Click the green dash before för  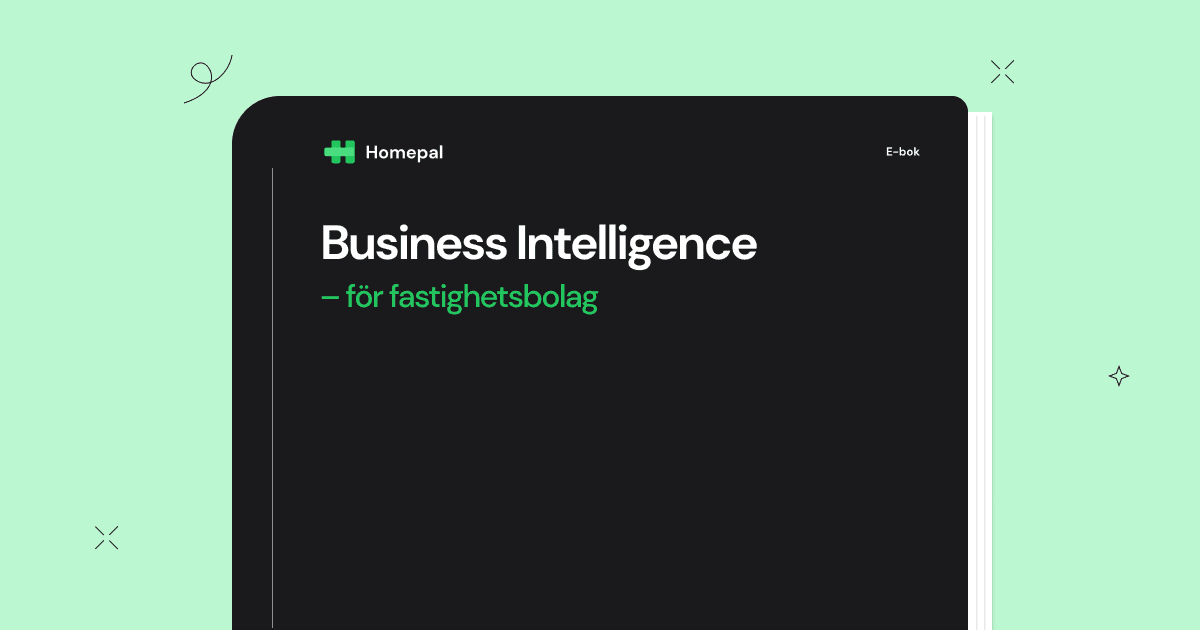tap(330, 299)
